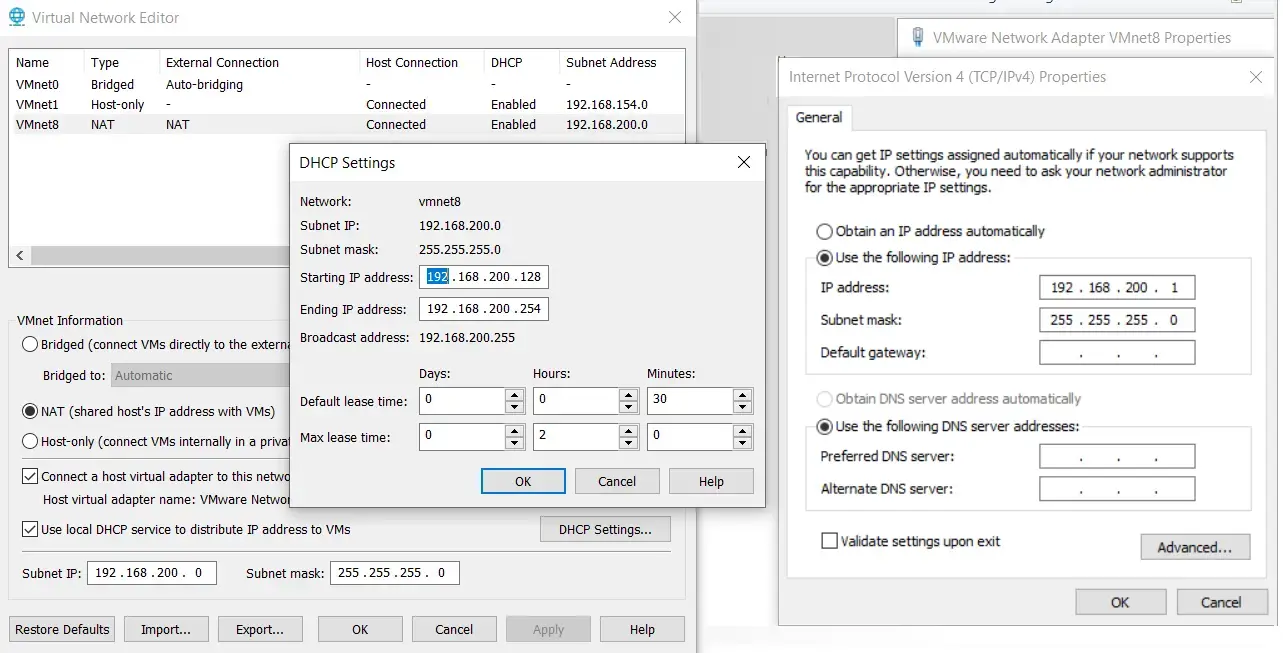1283x653 pixels.
Task: Click the Subnet mask field in Network Editor
Action: pos(395,573)
